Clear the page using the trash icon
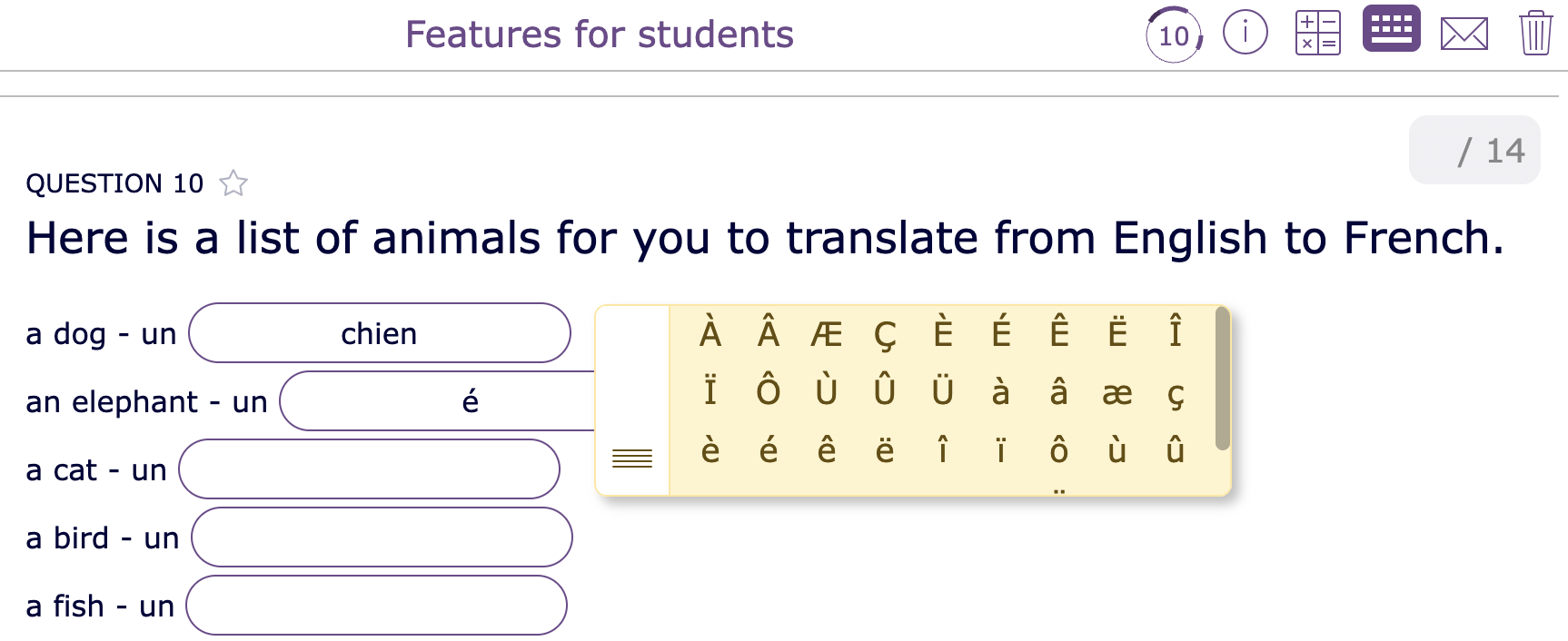Image resolution: width=1568 pixels, height=641 pixels. coord(1536,34)
